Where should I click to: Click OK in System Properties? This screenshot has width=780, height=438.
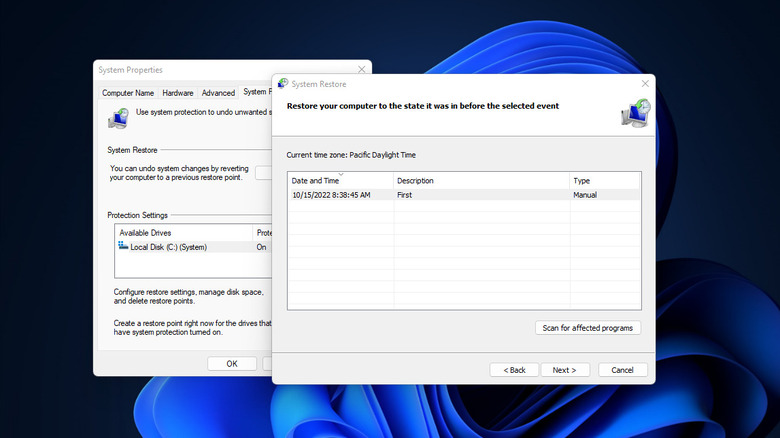pyautogui.click(x=232, y=364)
